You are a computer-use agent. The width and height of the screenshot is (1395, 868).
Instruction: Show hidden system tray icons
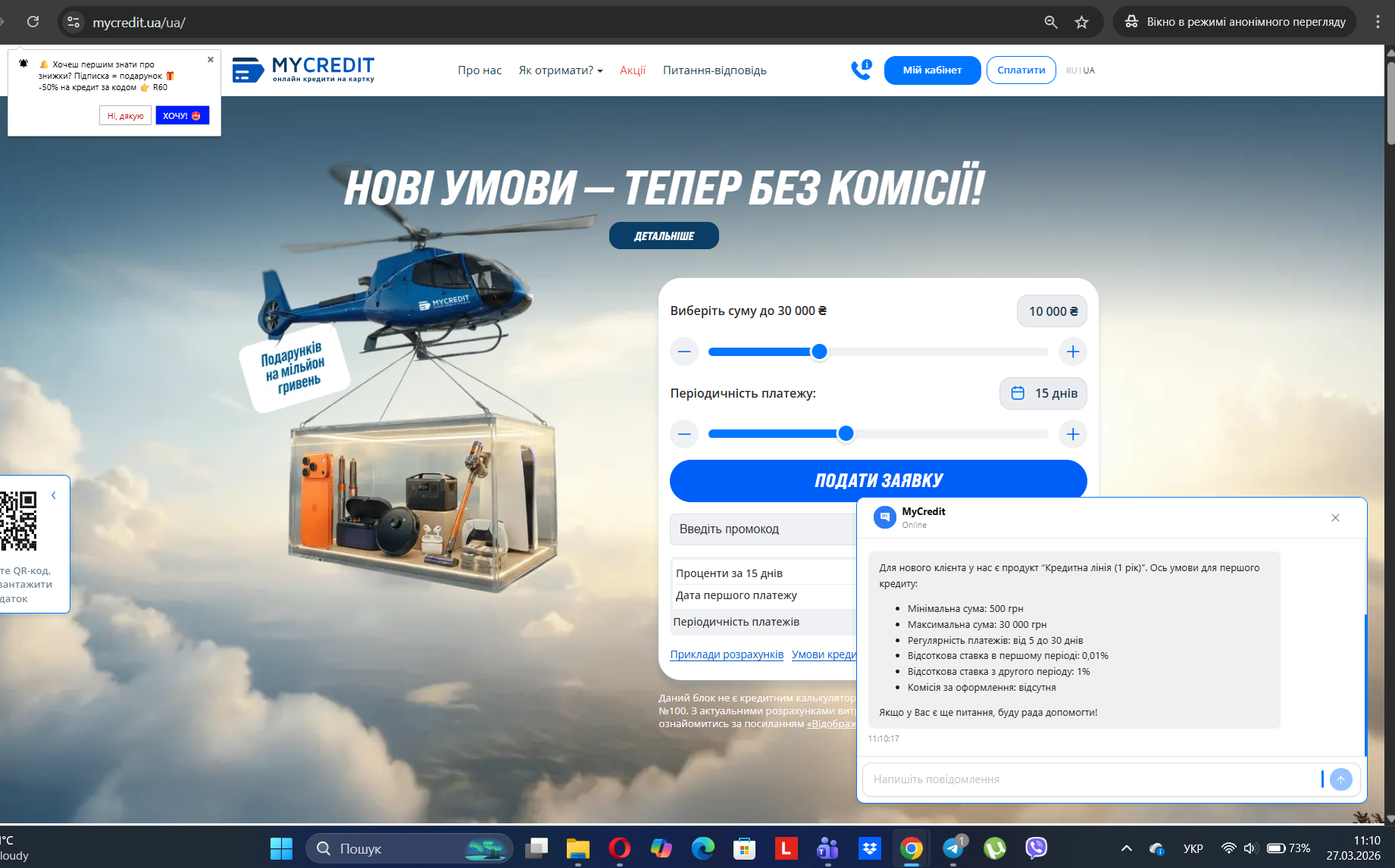tap(1127, 848)
